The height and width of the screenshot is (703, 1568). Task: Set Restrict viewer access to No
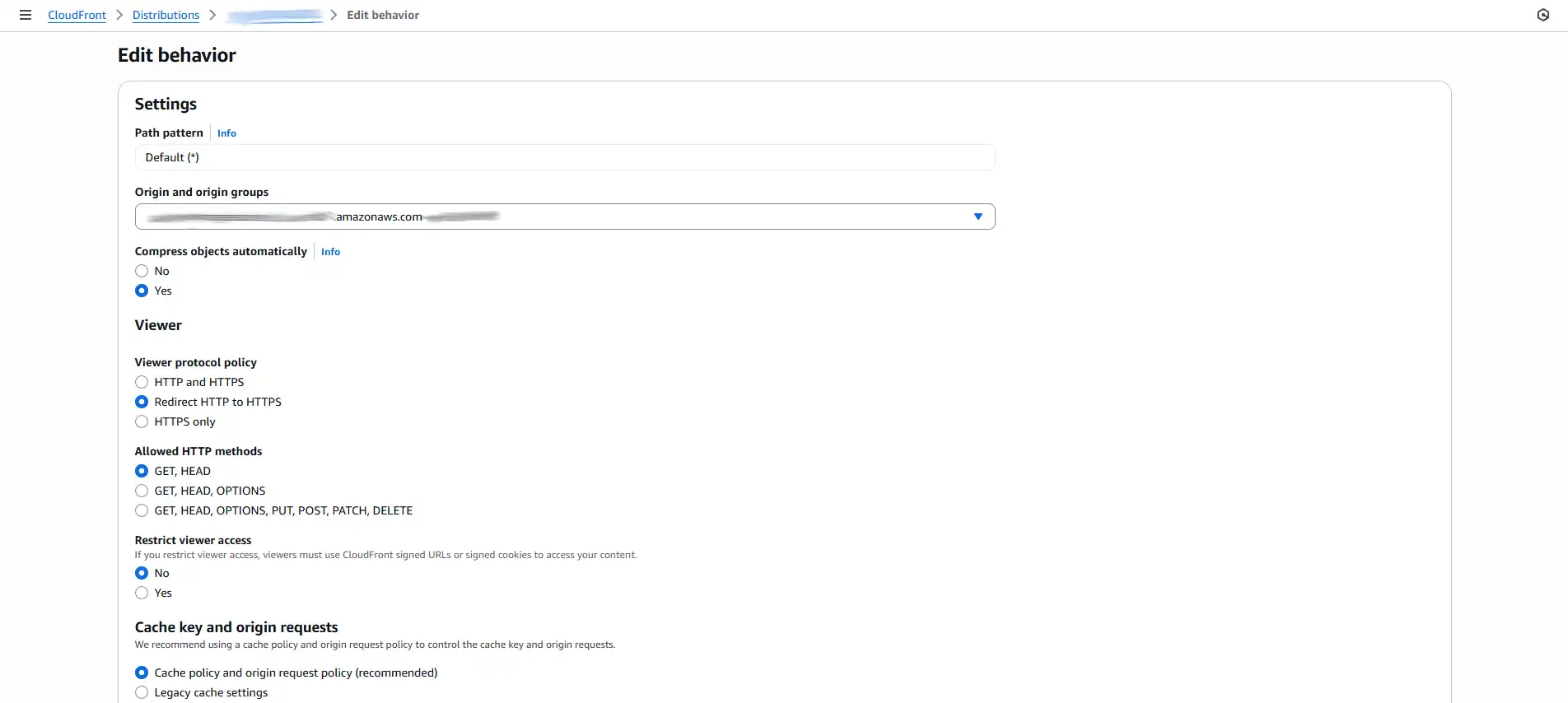(142, 573)
